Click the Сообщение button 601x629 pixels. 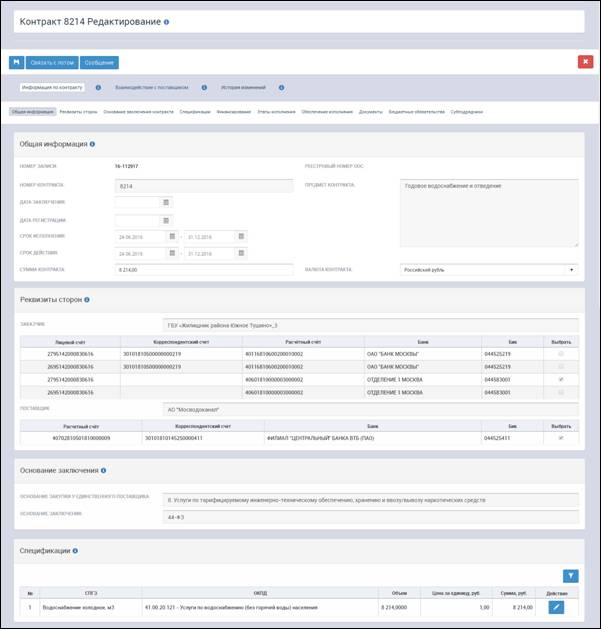(99, 62)
